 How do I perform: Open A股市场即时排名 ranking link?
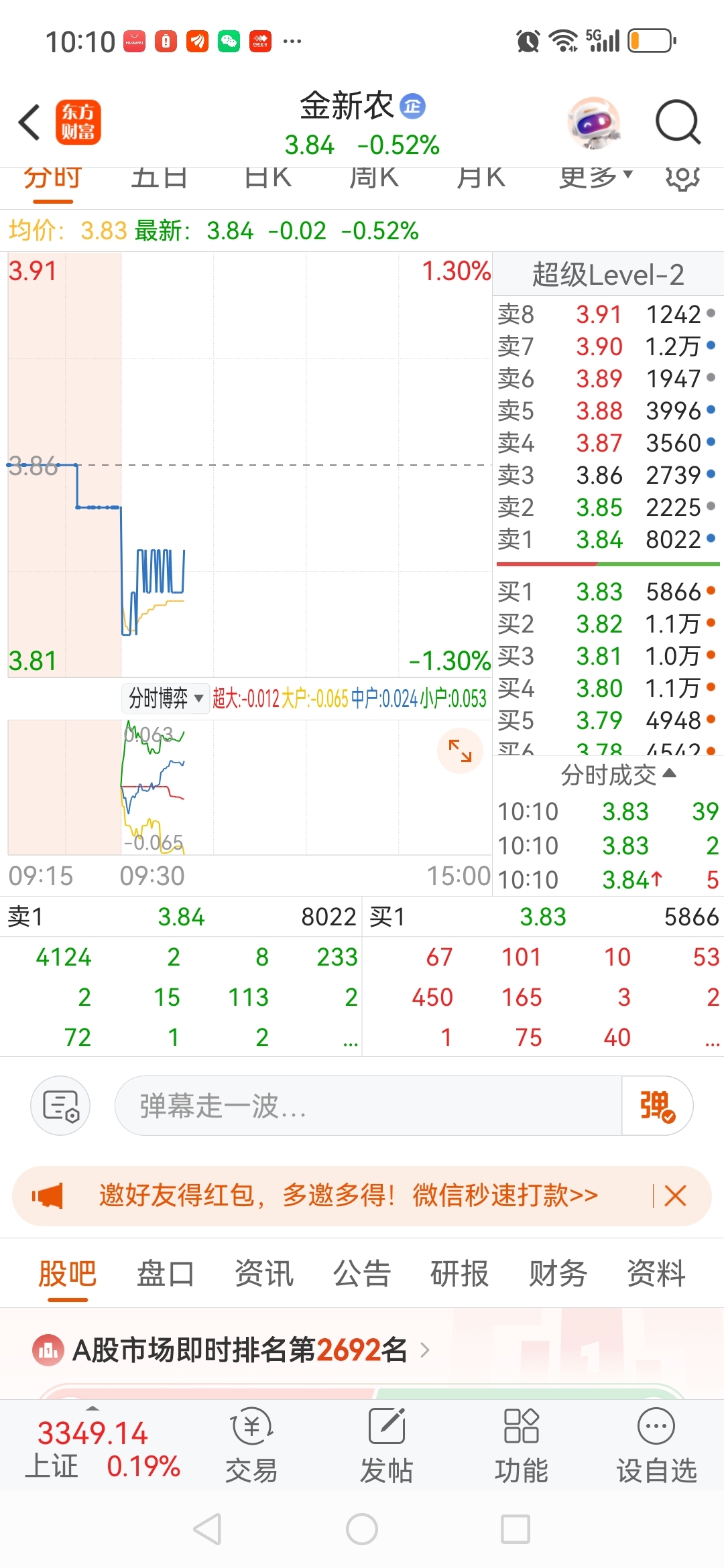click(x=231, y=1350)
